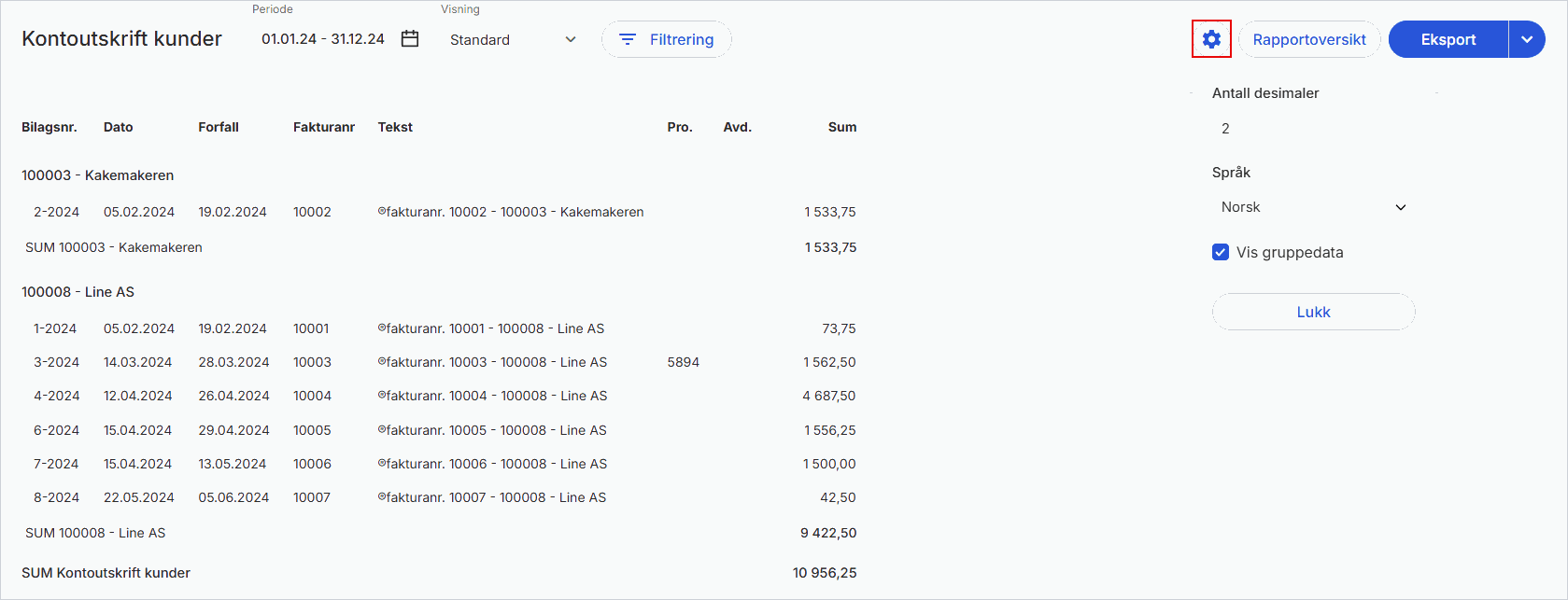Expand the Visning Standard dropdown
The height and width of the screenshot is (600, 1568).
click(x=513, y=40)
